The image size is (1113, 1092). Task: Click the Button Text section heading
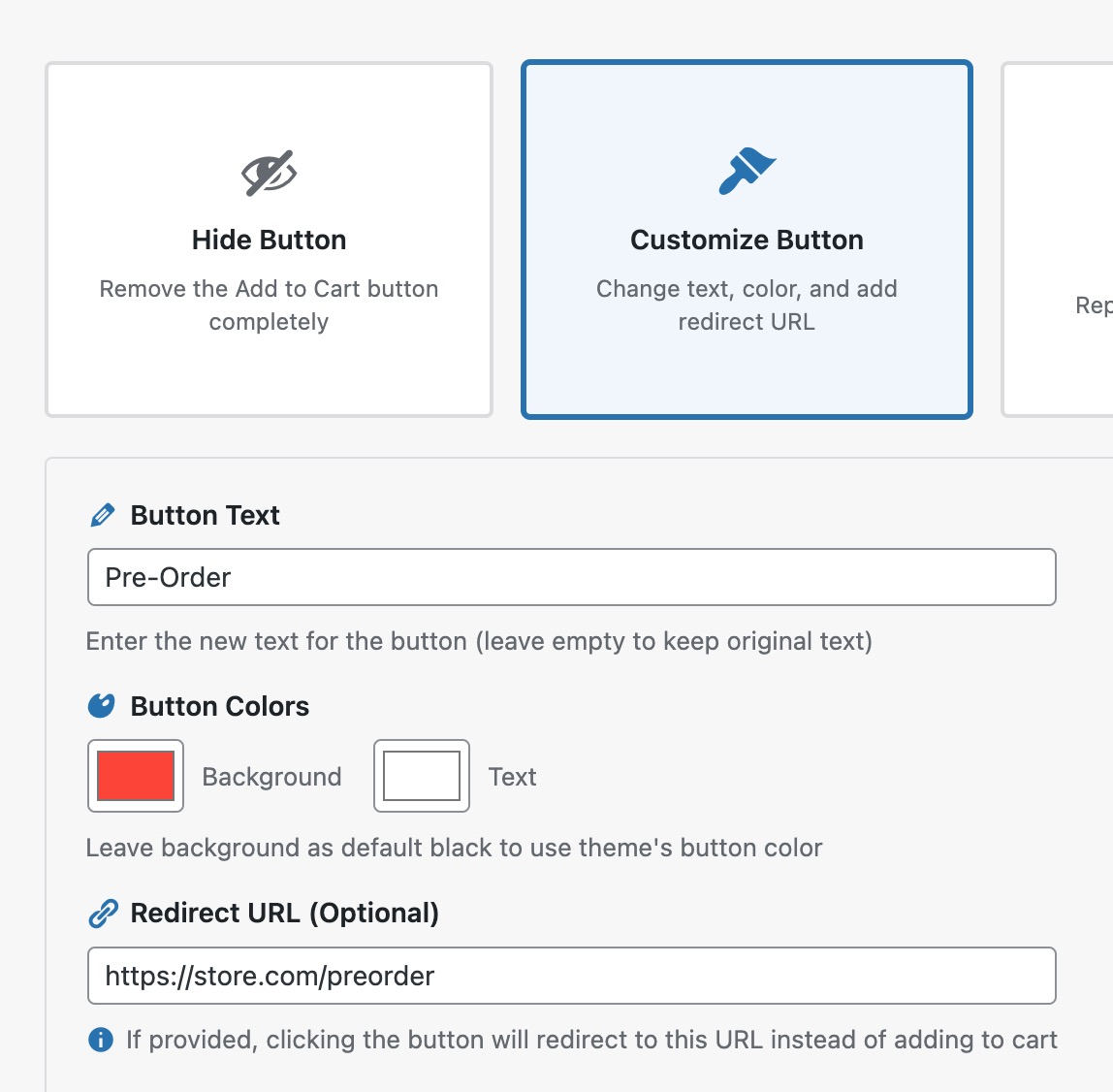[x=205, y=515]
